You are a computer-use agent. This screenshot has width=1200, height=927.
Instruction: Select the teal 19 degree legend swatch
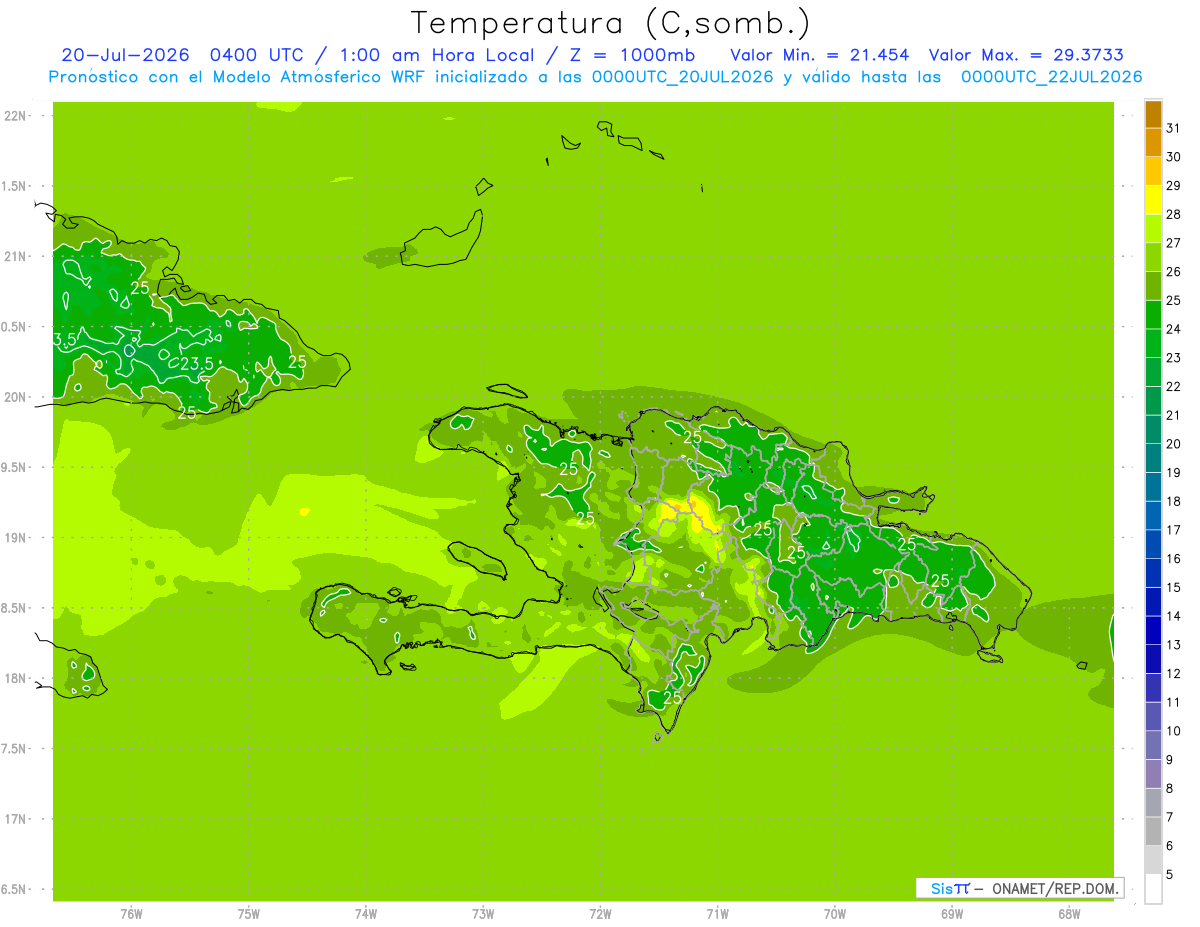[1153, 459]
